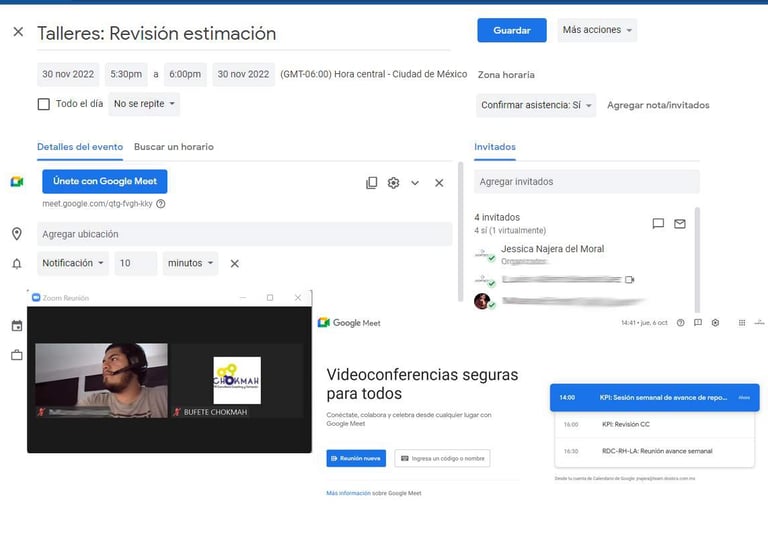Screen dimensions: 768x538
Task: Click the man's video tile in Zoom
Action: pos(101,380)
